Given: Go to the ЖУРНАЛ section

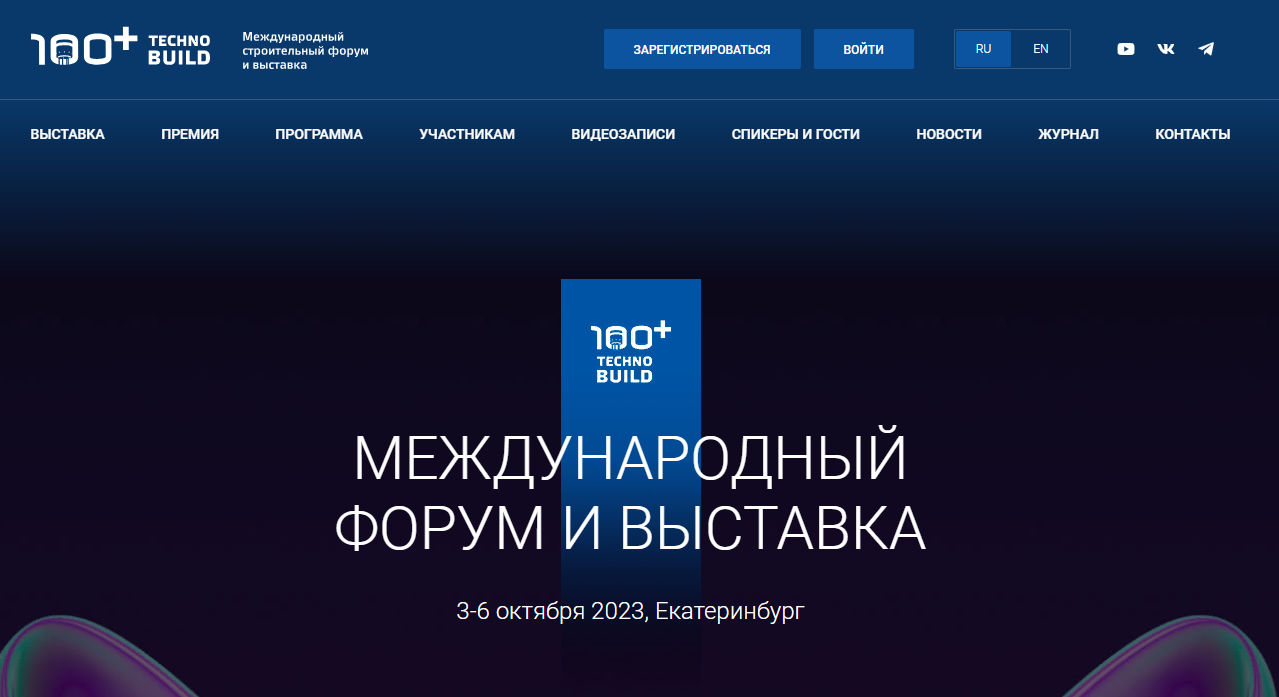Looking at the screenshot, I should coord(1068,134).
